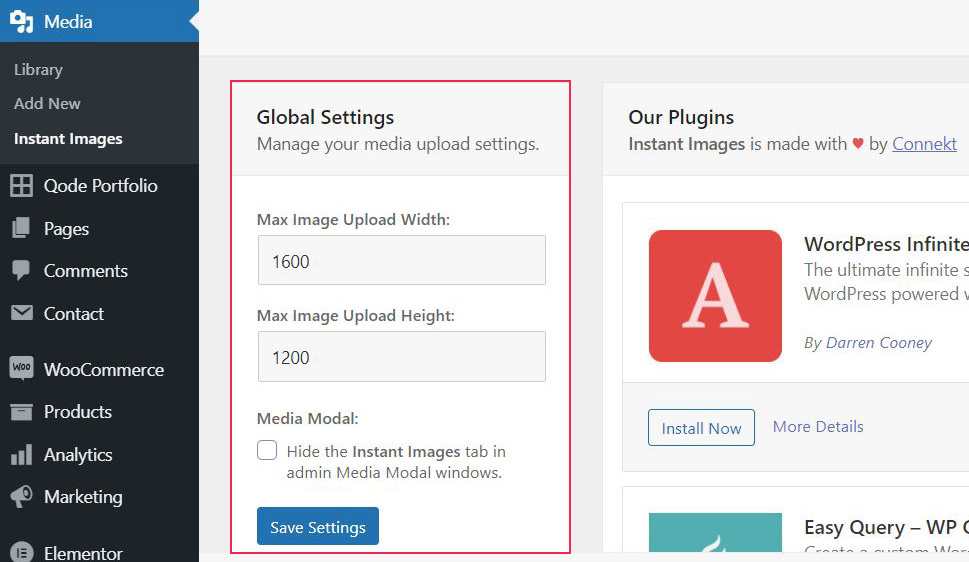Click the WordPress Infinite Scroll plugin logo
Screen dimensions: 969x562
tap(715, 296)
